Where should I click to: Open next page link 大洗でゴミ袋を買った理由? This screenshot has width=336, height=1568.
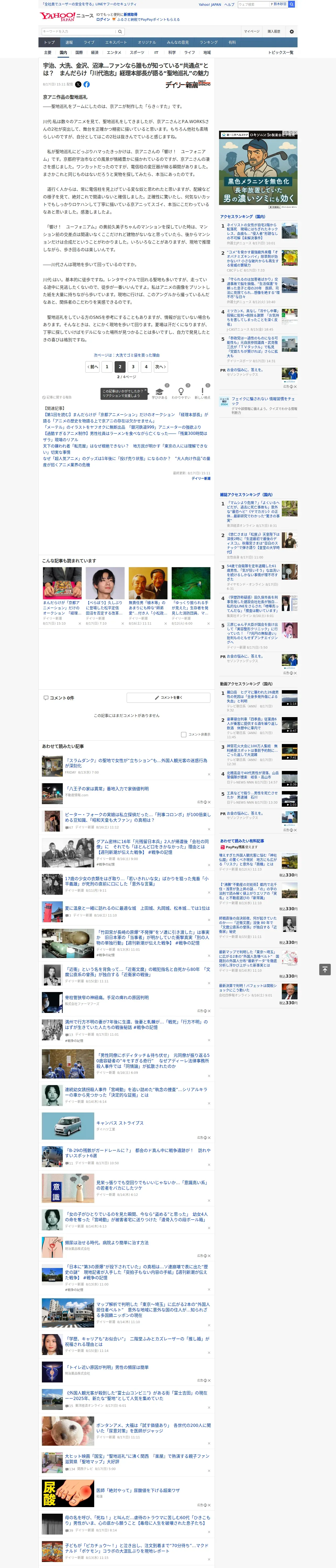point(127,355)
